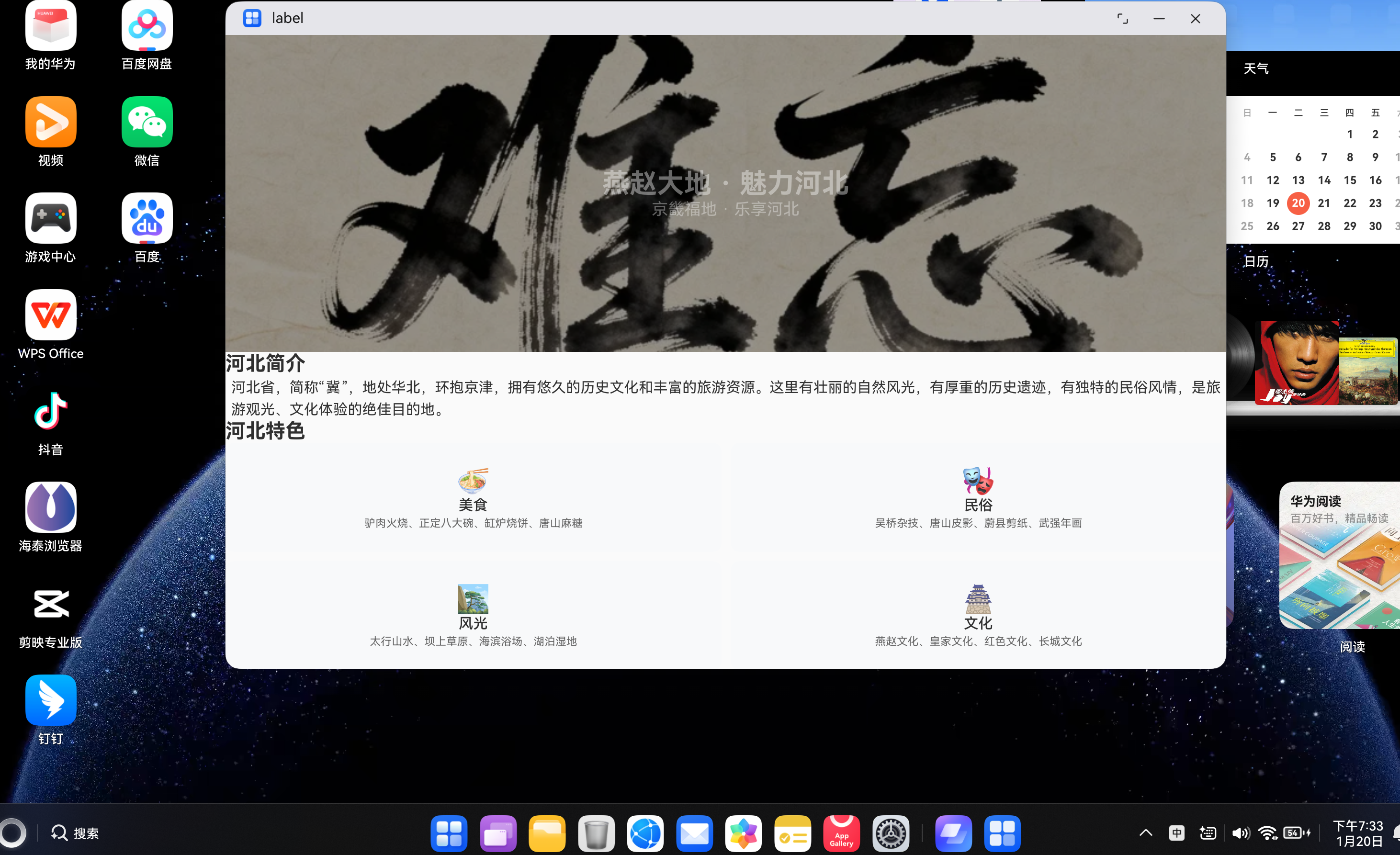Launch WPS Office from the desktop

click(x=50, y=314)
